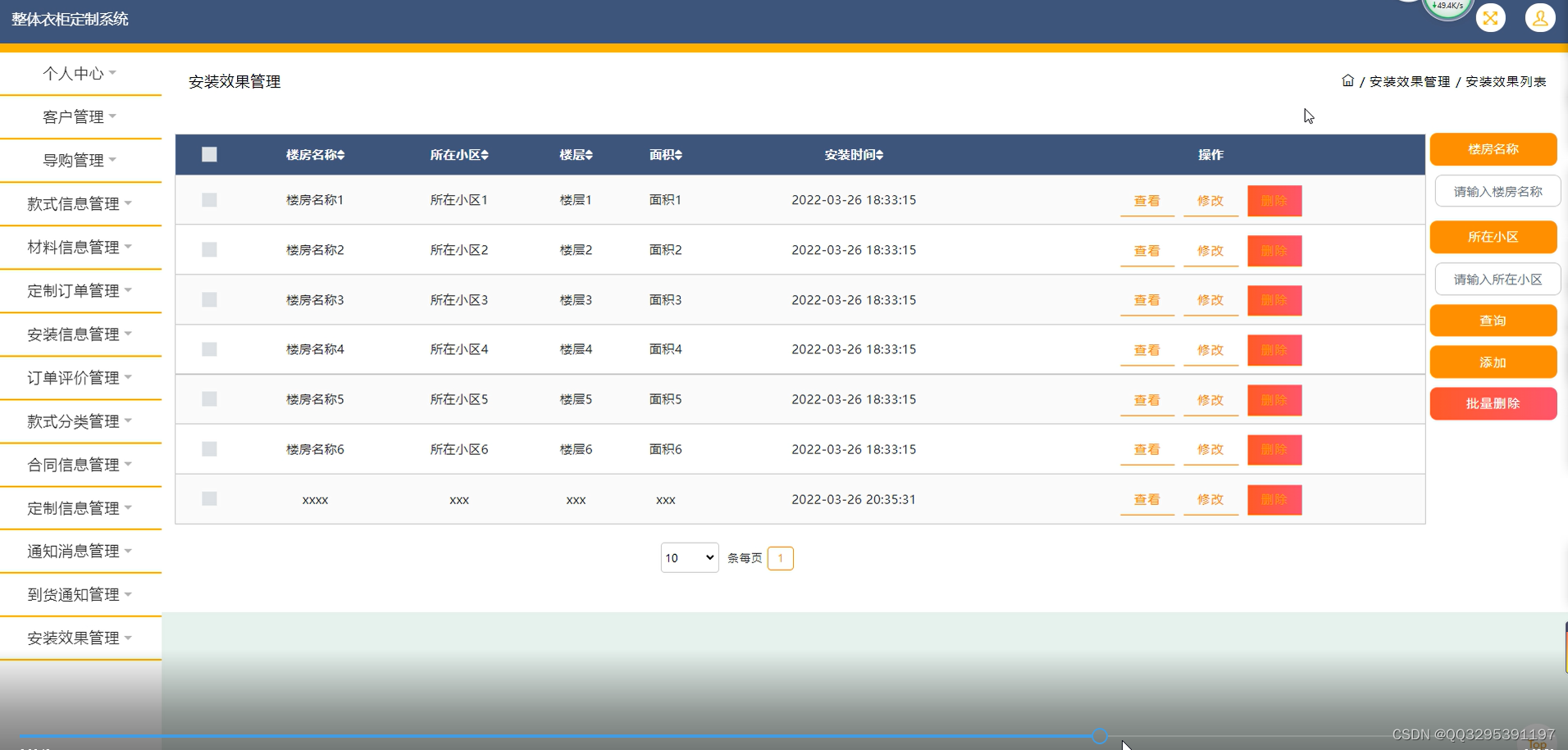The image size is (1568, 750).
Task: Check the row for 楼房名称6
Action: [209, 449]
